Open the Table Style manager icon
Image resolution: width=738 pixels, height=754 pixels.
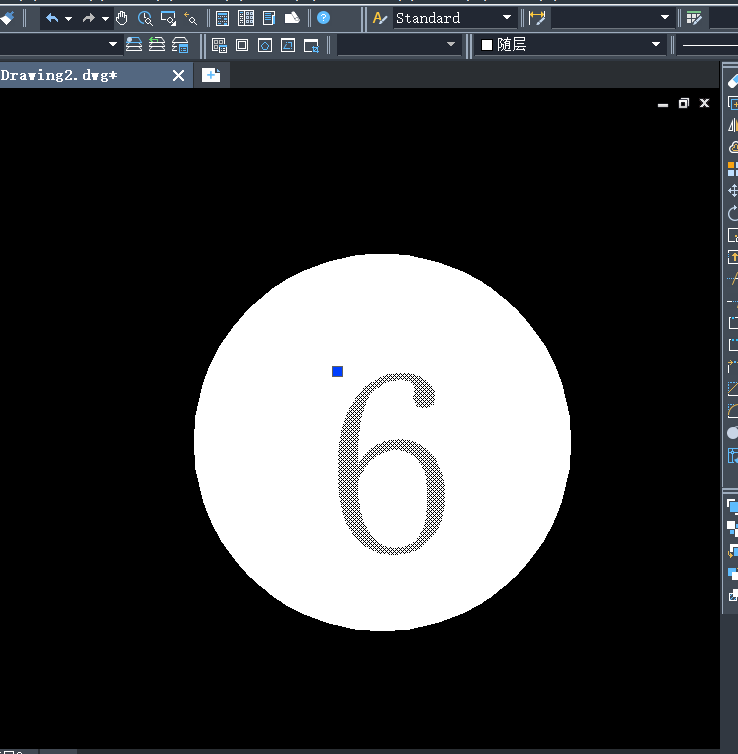click(x=694, y=19)
